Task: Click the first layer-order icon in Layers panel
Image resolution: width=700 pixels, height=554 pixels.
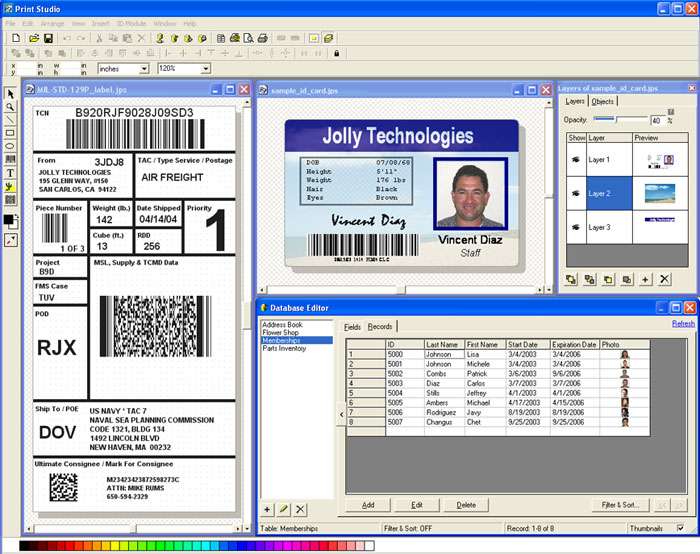Action: pyautogui.click(x=571, y=279)
